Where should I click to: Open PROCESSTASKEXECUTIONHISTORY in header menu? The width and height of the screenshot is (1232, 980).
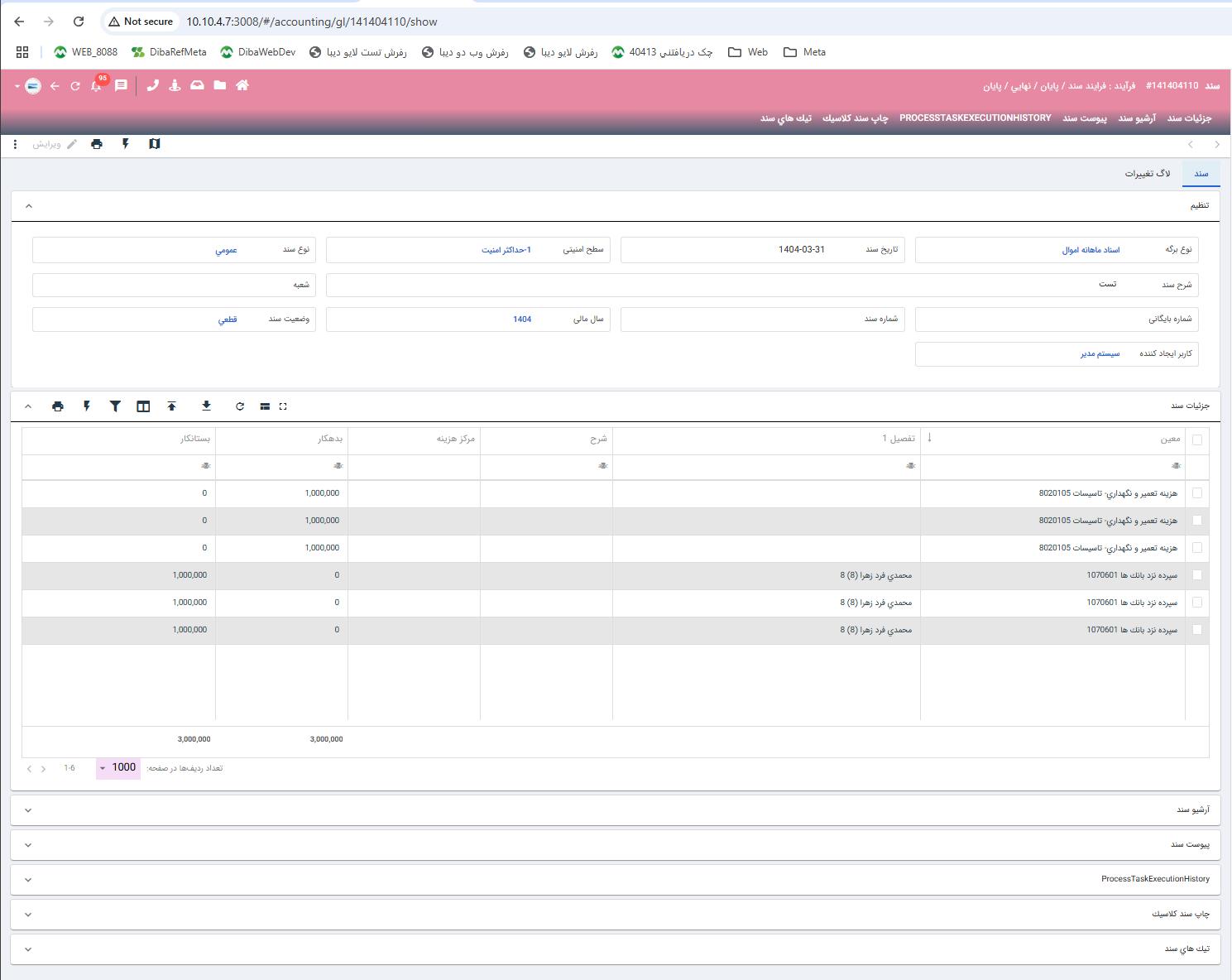pyautogui.click(x=976, y=118)
